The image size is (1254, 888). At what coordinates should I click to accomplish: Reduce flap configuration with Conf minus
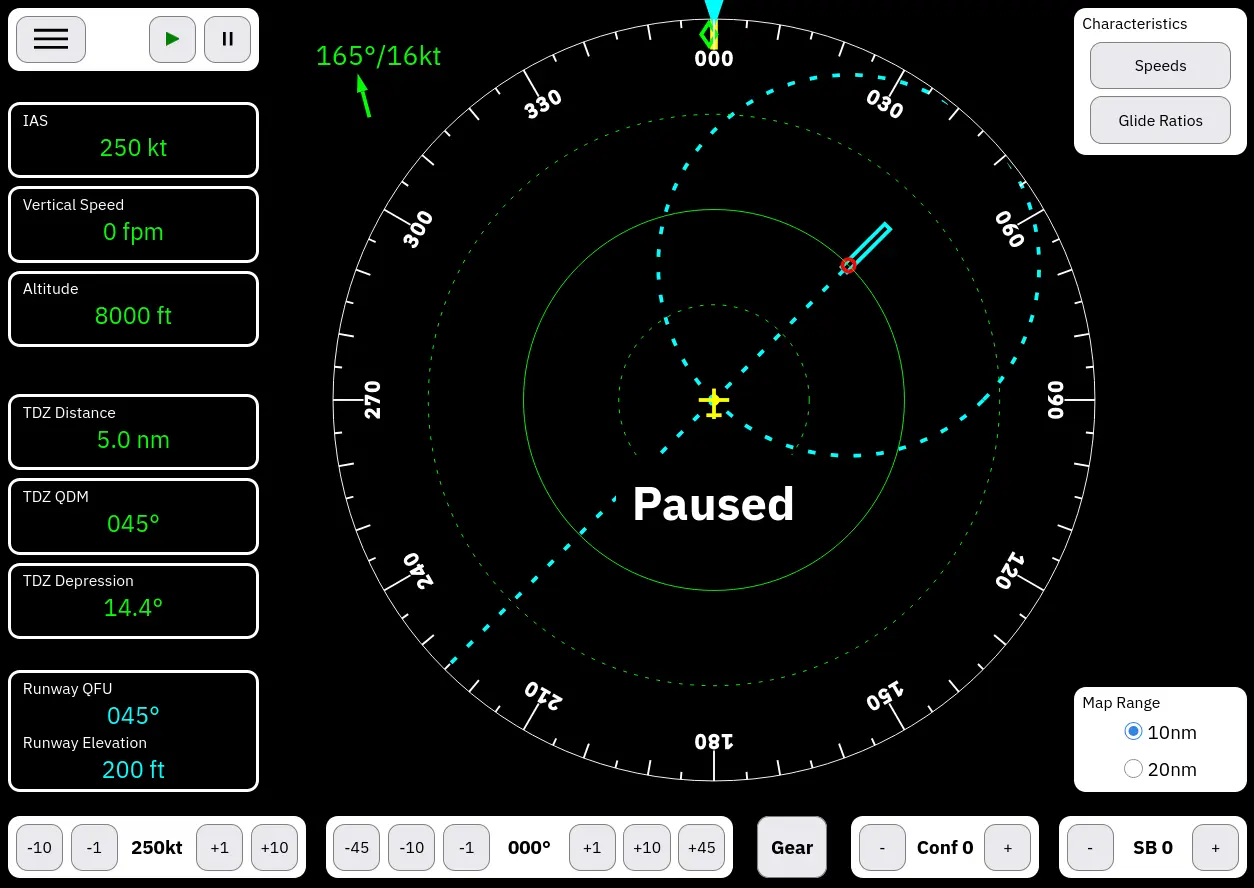(x=883, y=847)
